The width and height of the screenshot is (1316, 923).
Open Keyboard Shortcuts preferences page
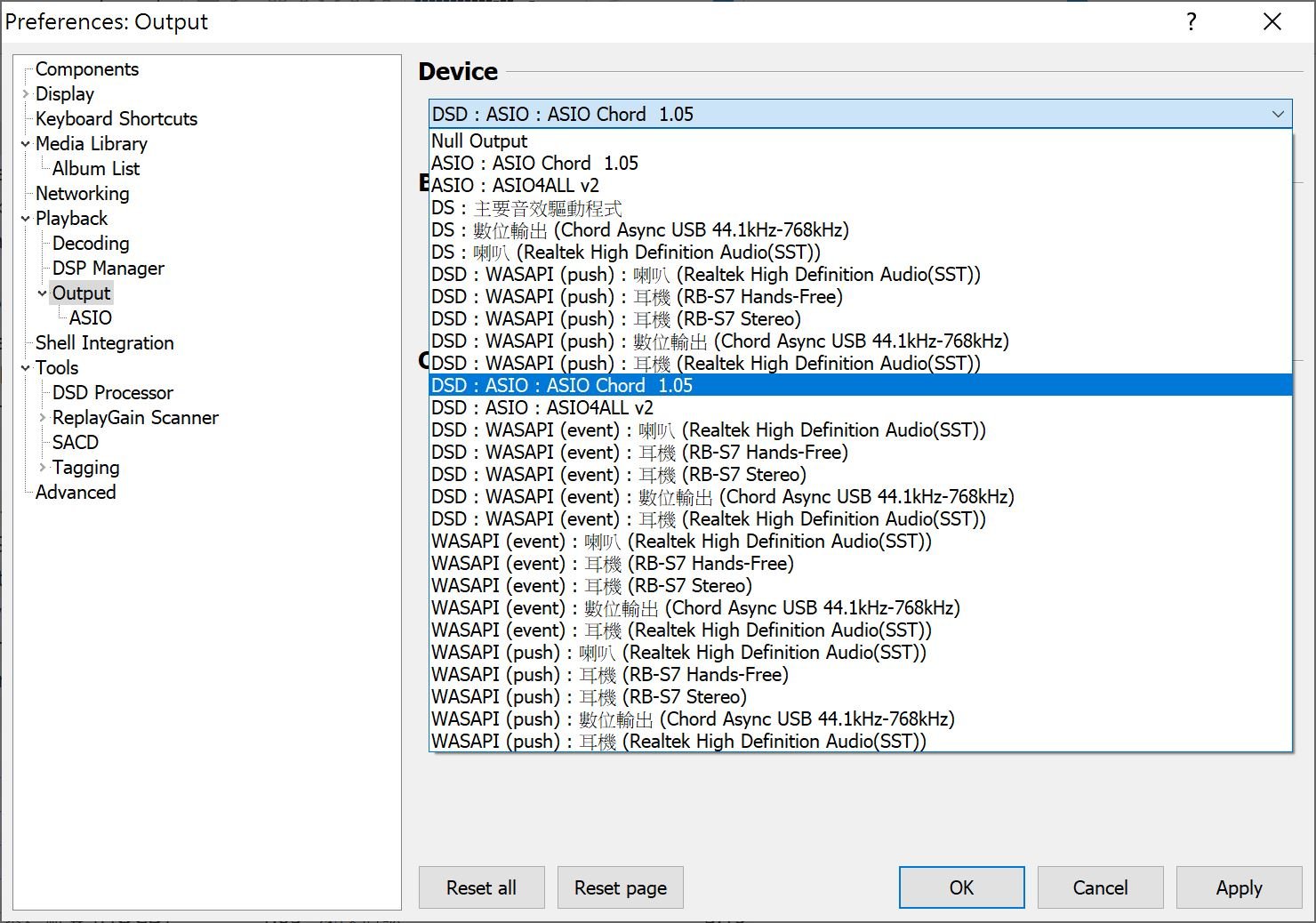[116, 118]
